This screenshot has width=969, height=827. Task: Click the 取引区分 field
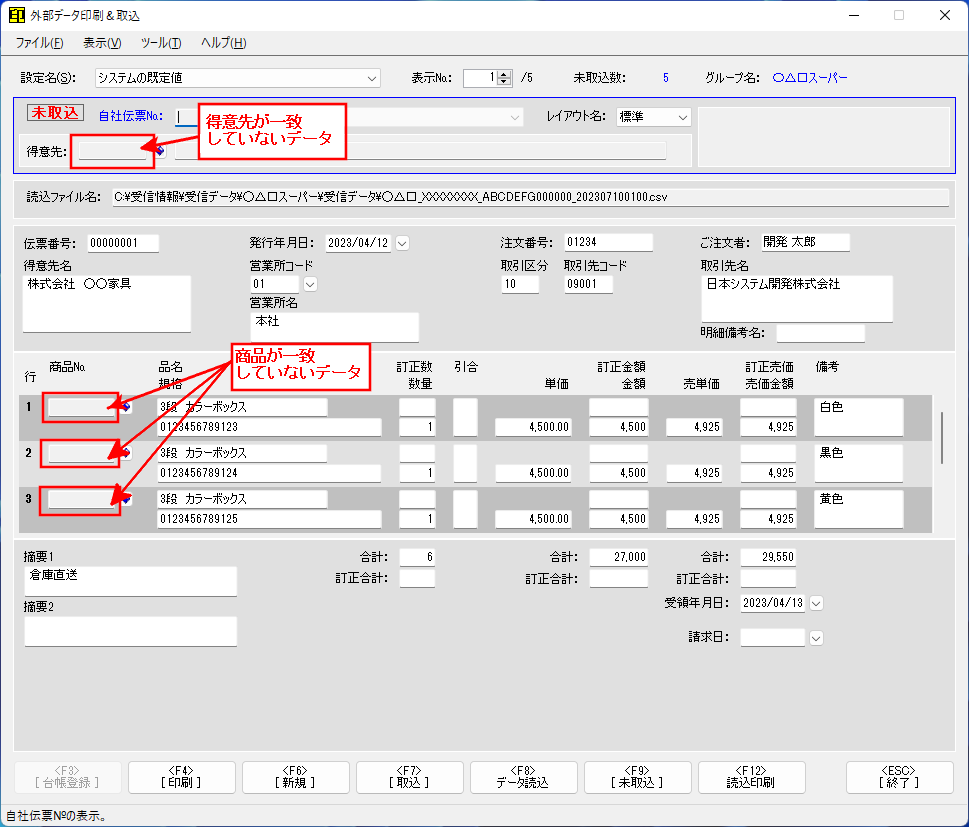[x=519, y=284]
